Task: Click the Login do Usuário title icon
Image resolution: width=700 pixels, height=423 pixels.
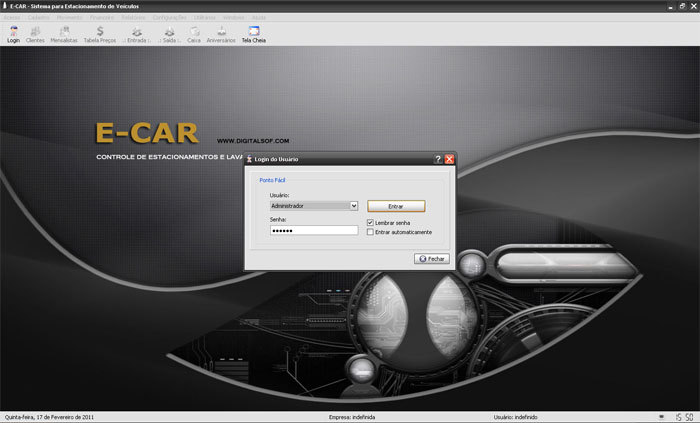Action: click(x=249, y=159)
